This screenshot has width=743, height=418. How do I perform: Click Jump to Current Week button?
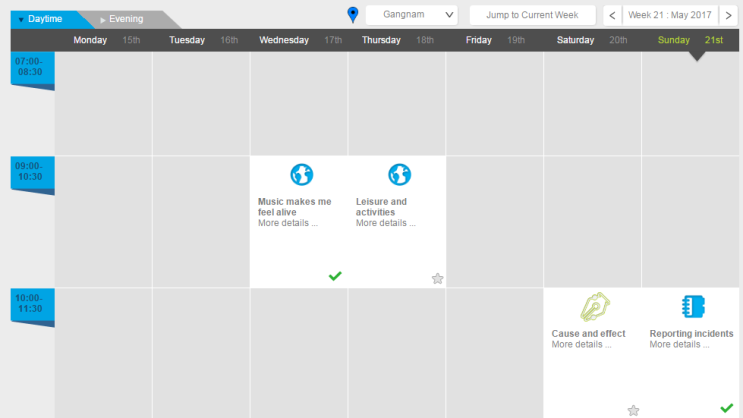click(x=532, y=15)
